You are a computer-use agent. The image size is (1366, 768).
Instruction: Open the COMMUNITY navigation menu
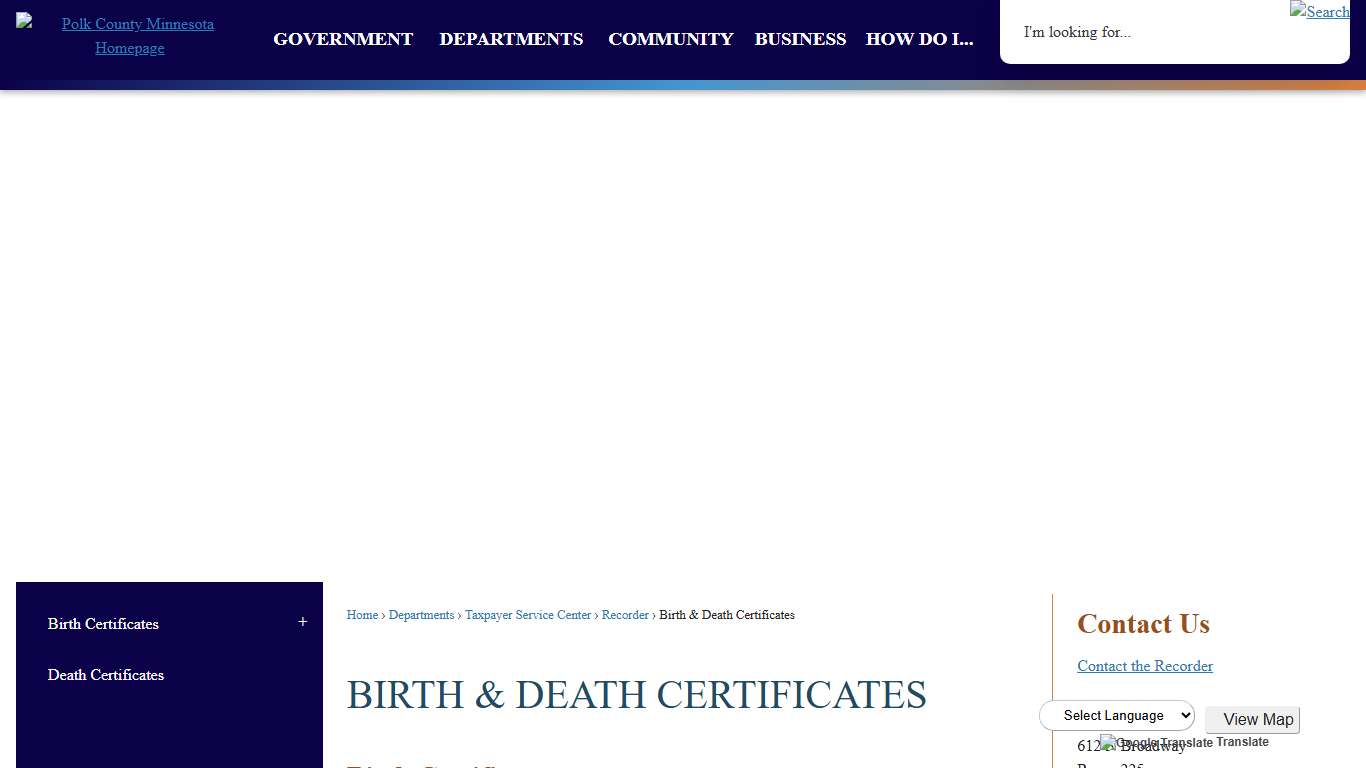pyautogui.click(x=670, y=39)
